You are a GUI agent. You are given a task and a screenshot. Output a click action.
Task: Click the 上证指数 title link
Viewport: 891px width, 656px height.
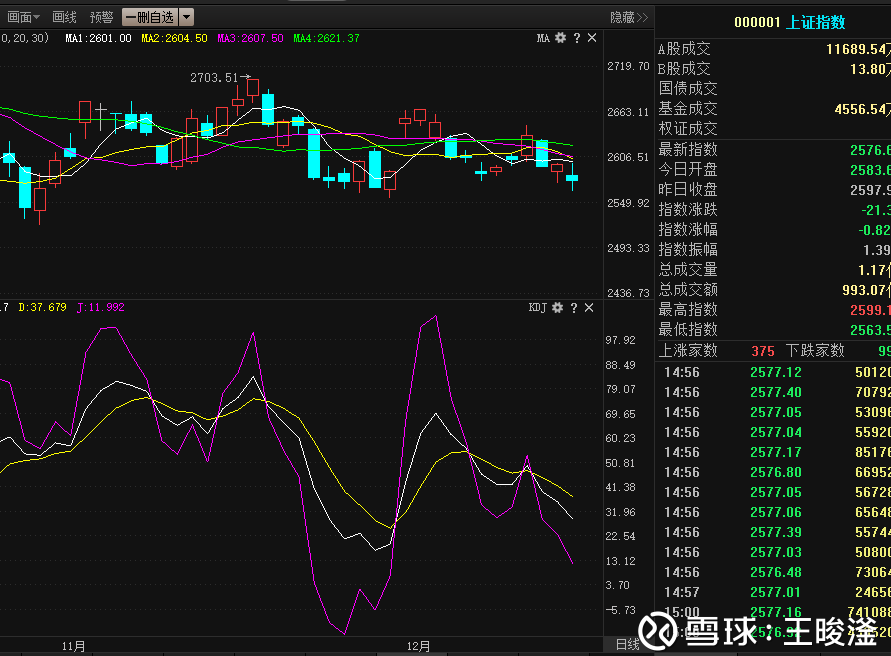click(x=815, y=22)
